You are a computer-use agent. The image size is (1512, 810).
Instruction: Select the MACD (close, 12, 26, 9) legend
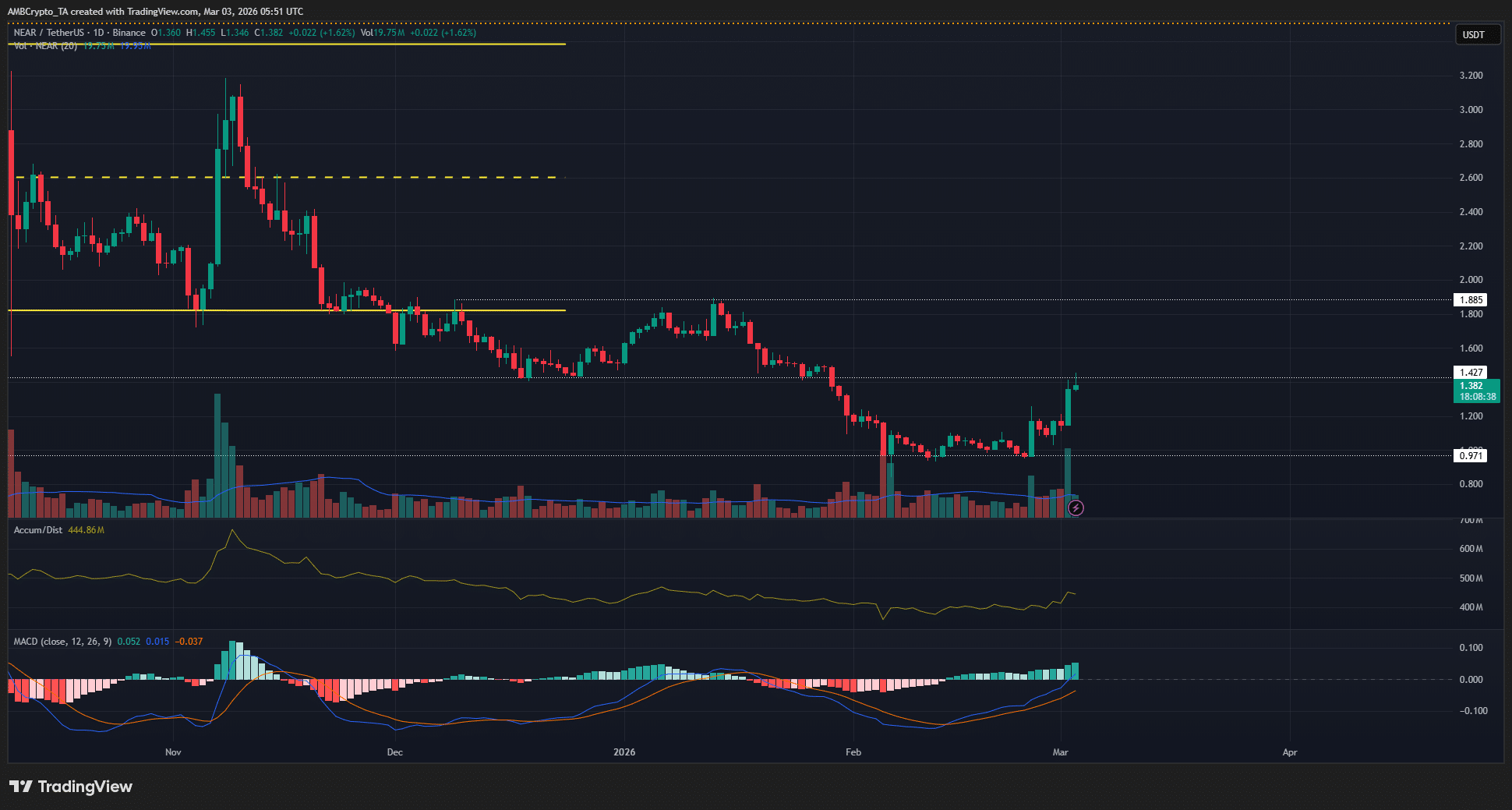62,642
